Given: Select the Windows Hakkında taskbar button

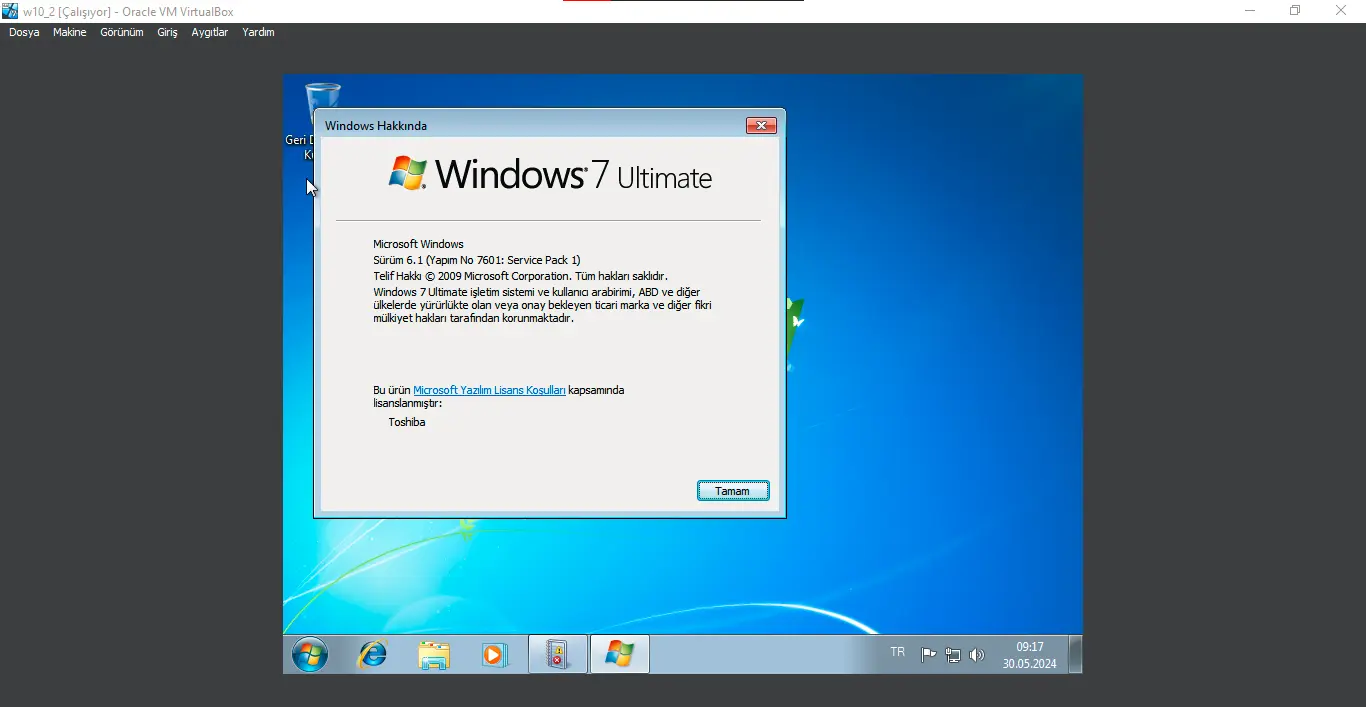Looking at the screenshot, I should [620, 655].
